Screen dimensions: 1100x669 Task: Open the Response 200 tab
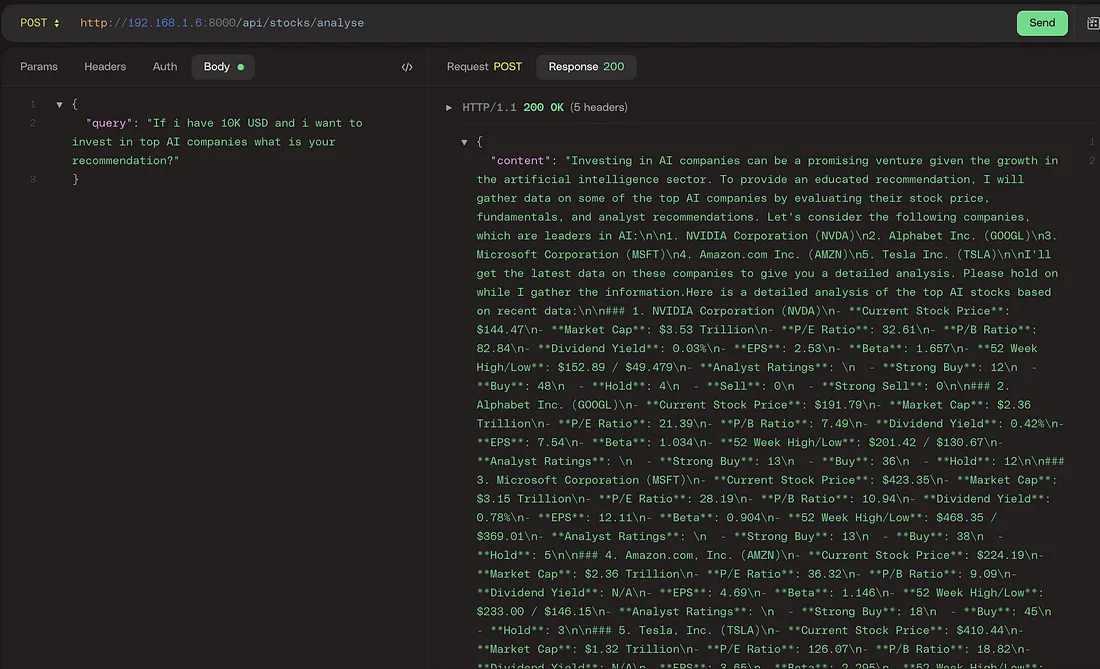coord(586,67)
